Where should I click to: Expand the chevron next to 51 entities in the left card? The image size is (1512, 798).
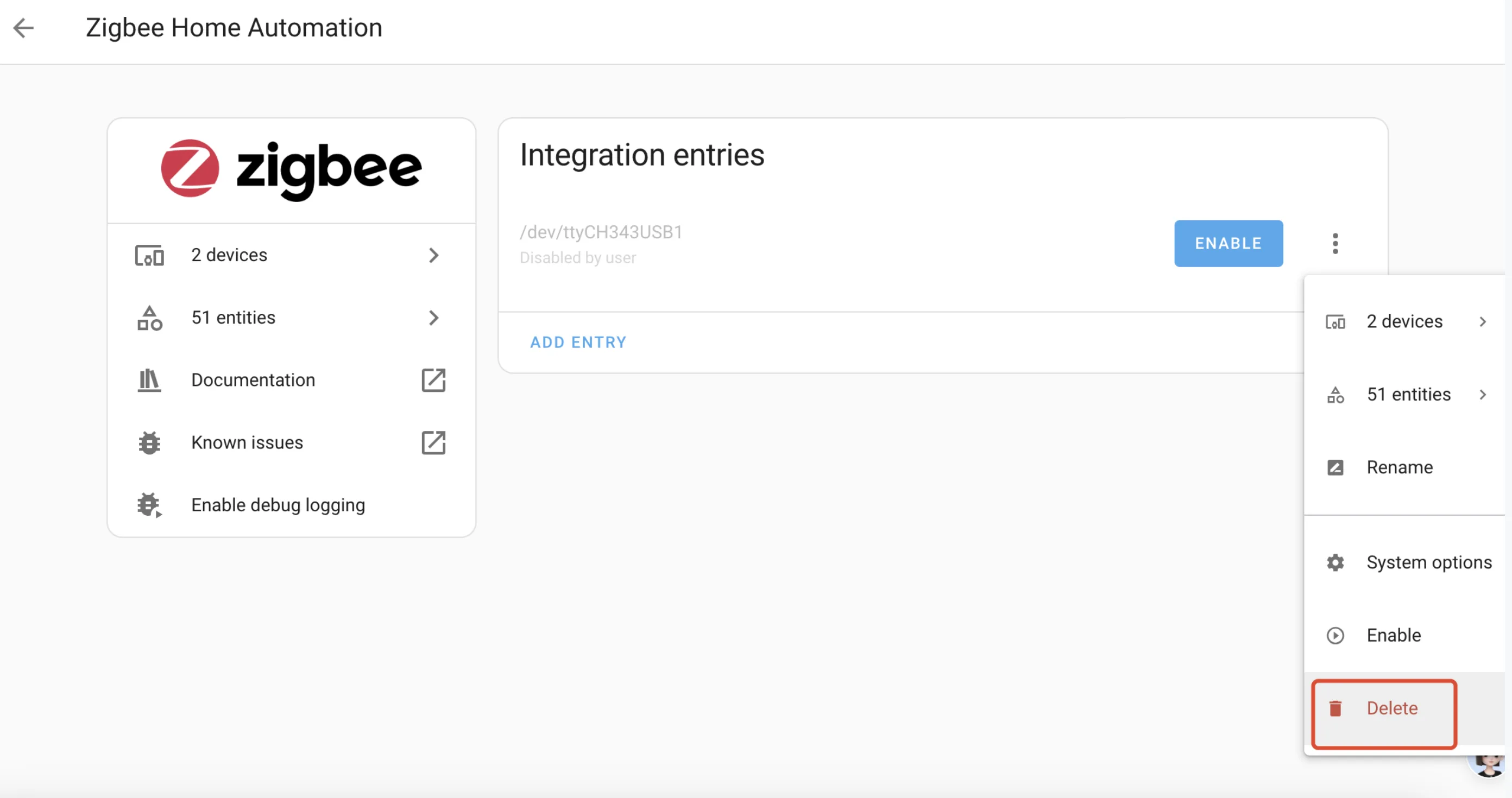434,318
